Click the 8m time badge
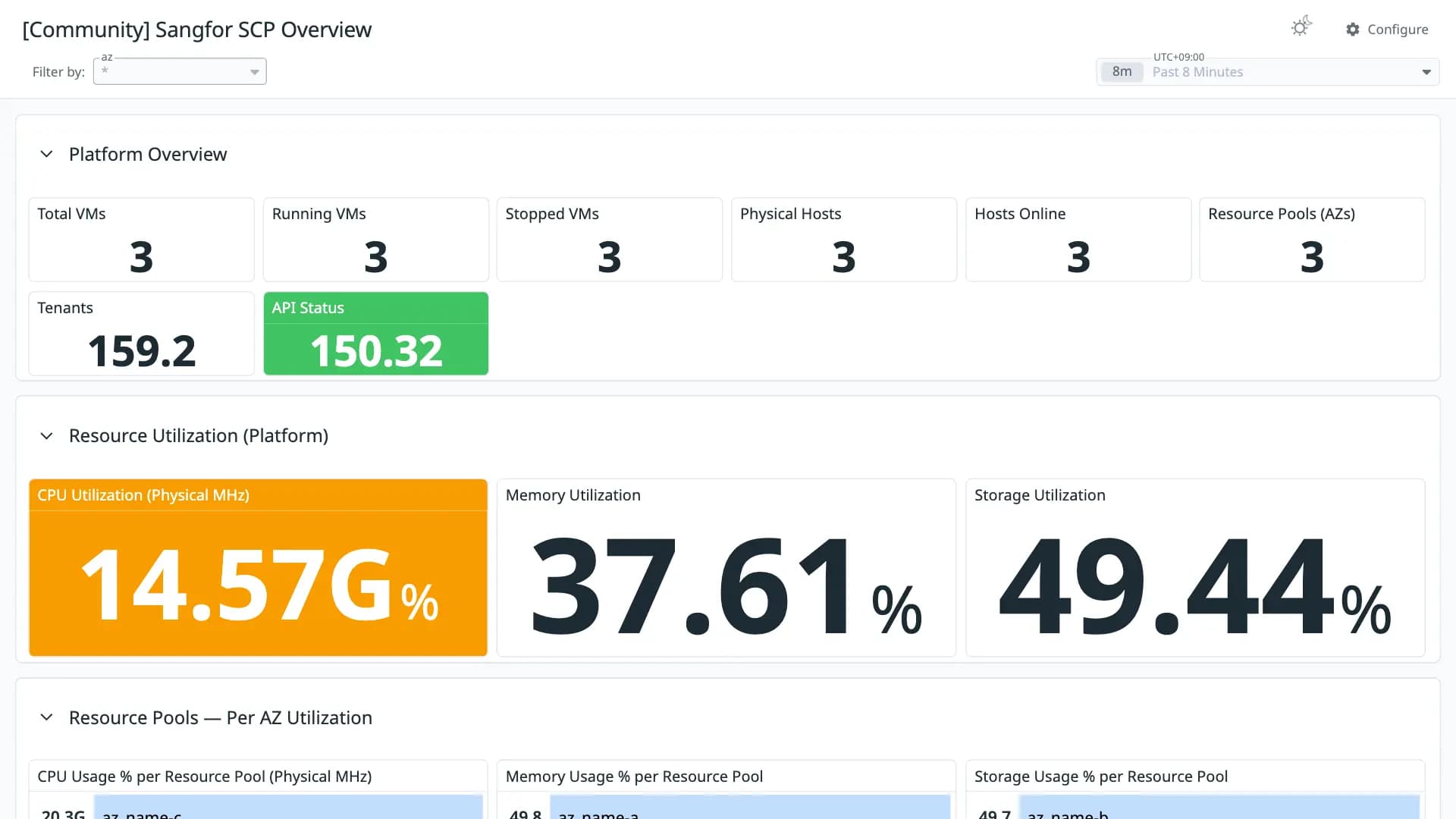Screen dimensions: 1456x819 coord(1122,72)
